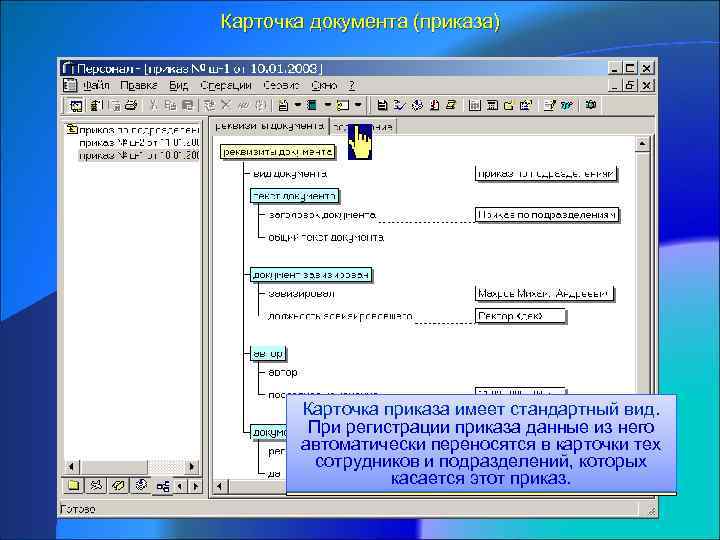Click the first toolbar icon showing a window frame
The height and width of the screenshot is (540, 720).
pos(76,106)
